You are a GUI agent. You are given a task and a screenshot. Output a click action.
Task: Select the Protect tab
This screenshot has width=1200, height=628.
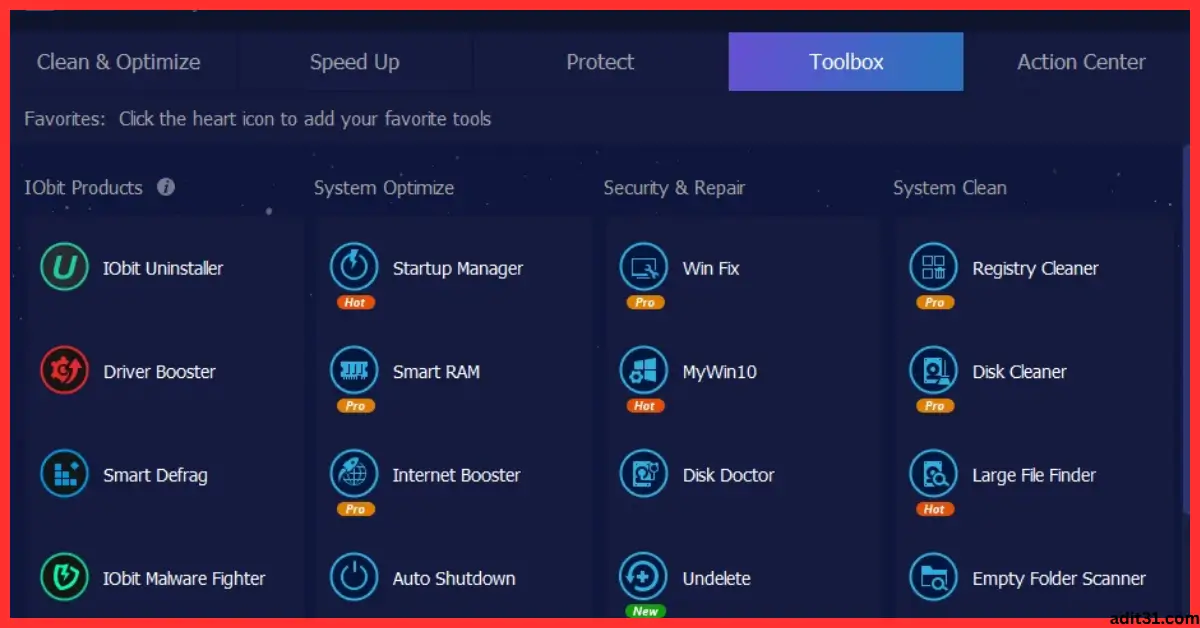[600, 62]
